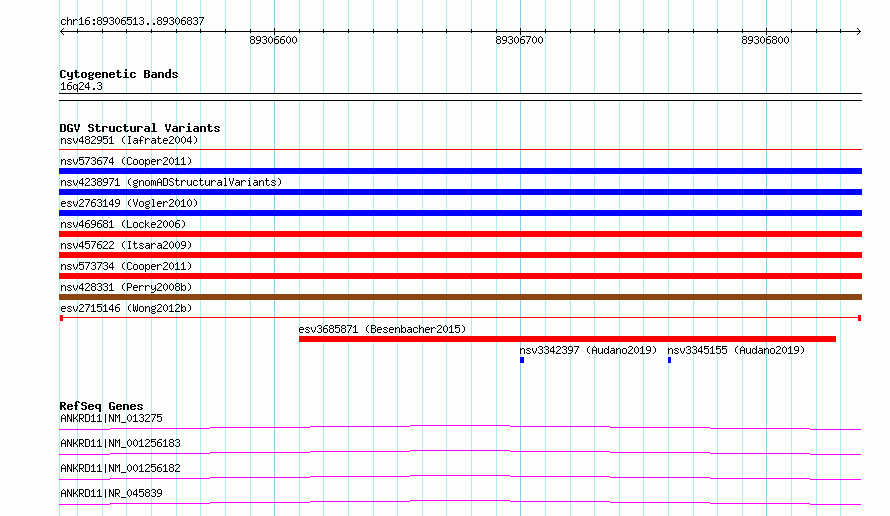Click the 16q24.3 cytogenetic band bar
890x516 pixels.
pyautogui.click(x=460, y=97)
